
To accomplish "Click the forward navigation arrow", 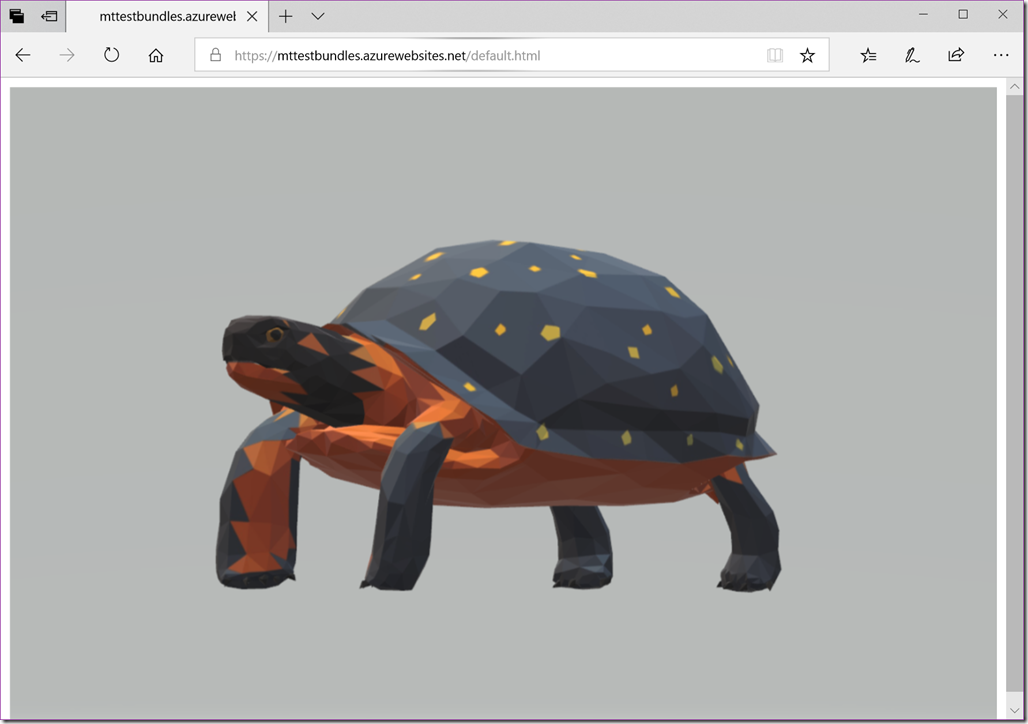I will 67,55.
